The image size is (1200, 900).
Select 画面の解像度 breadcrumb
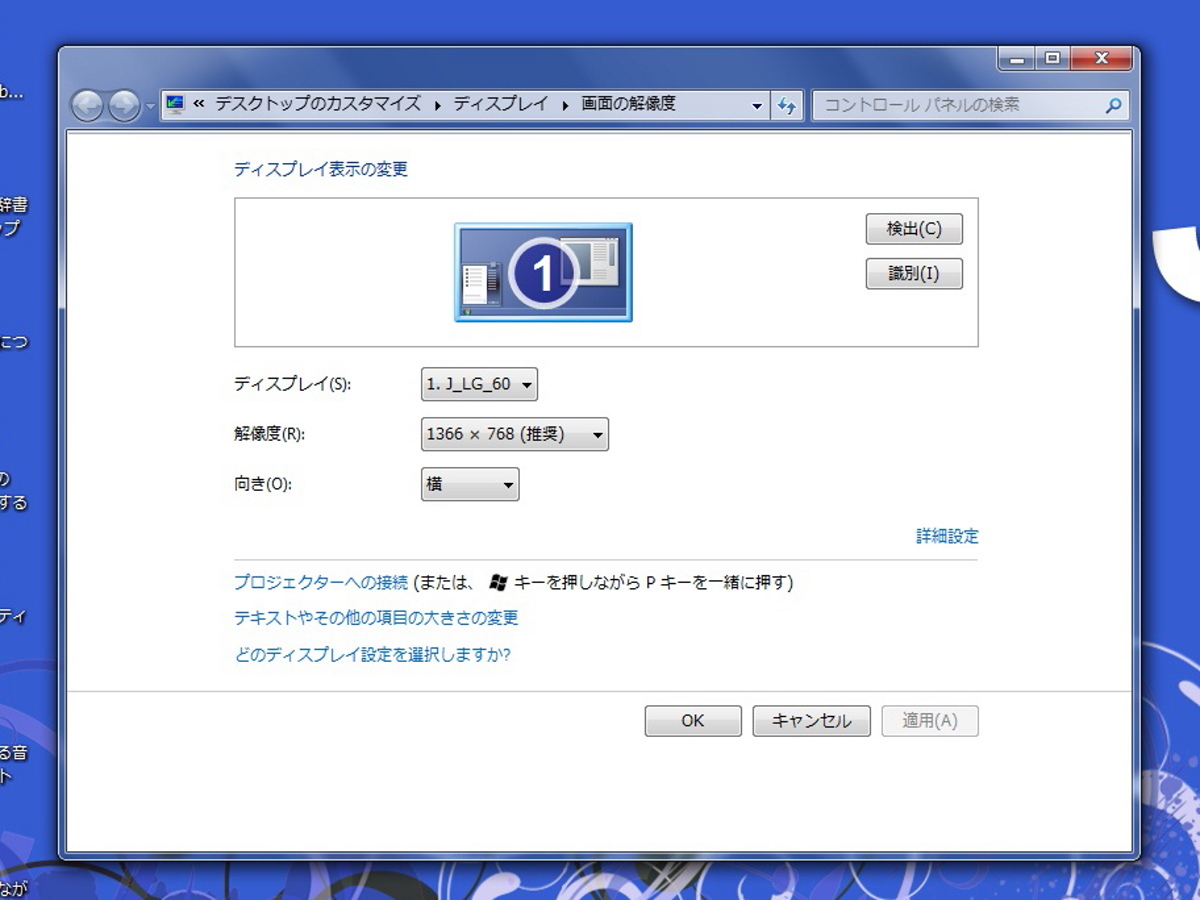pyautogui.click(x=629, y=104)
